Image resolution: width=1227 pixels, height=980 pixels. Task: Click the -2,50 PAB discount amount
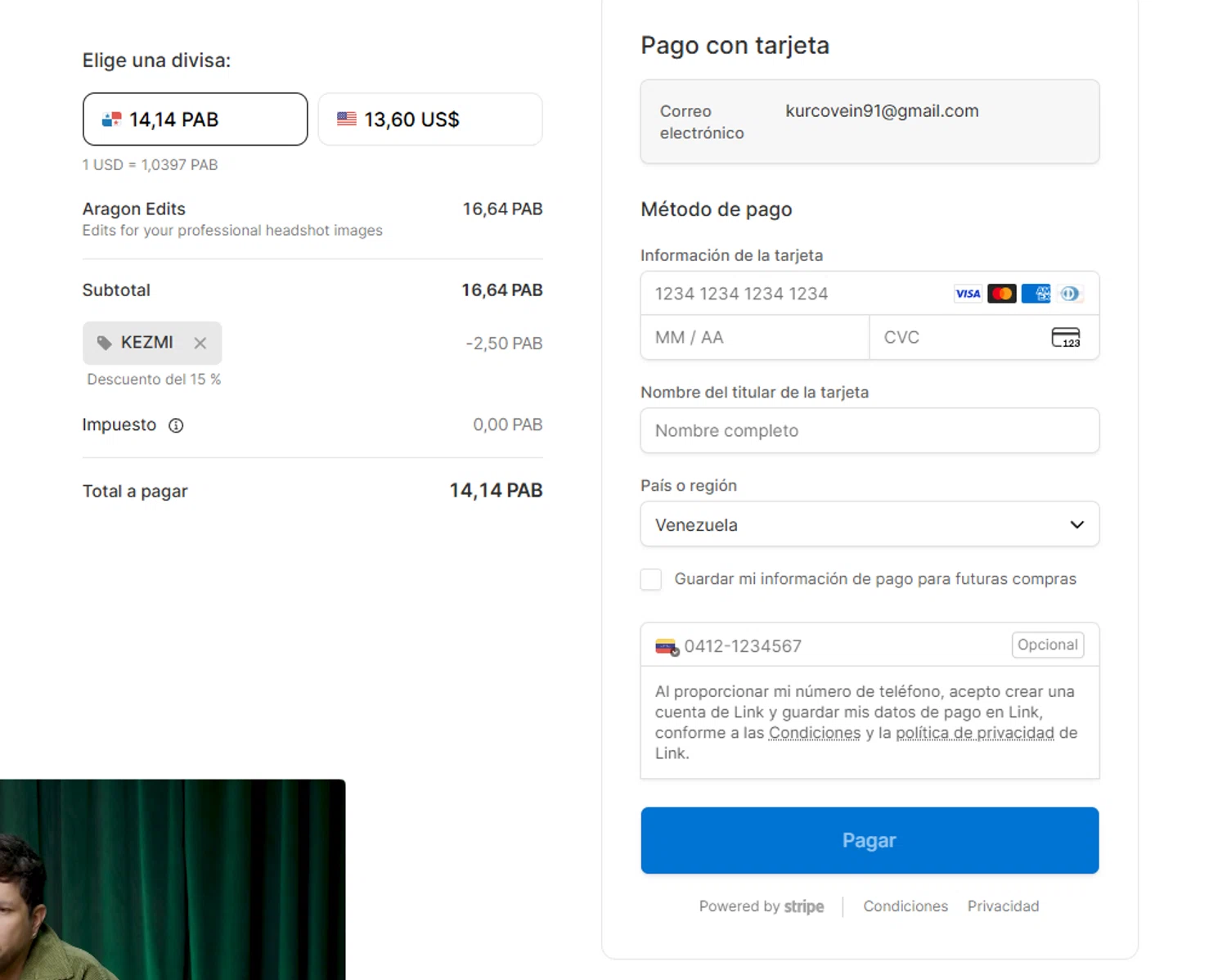tap(504, 344)
